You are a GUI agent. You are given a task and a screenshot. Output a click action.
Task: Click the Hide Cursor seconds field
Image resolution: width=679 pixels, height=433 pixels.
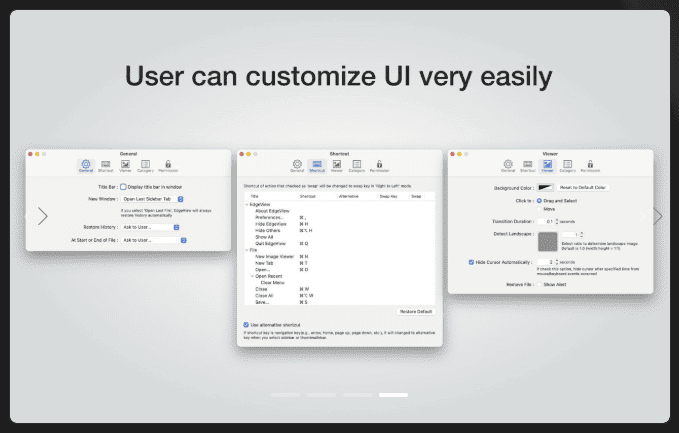pyautogui.click(x=546, y=262)
